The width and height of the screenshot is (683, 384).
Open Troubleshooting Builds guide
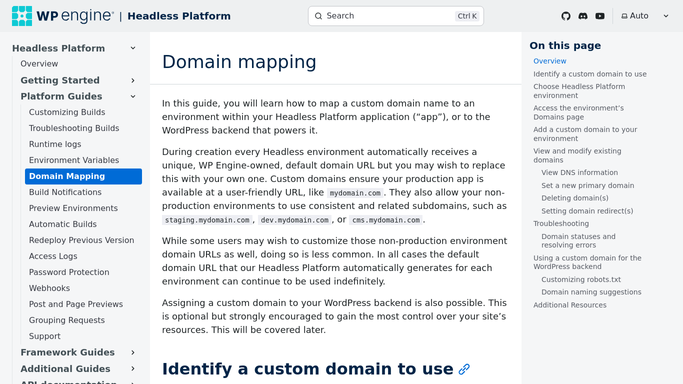[74, 128]
